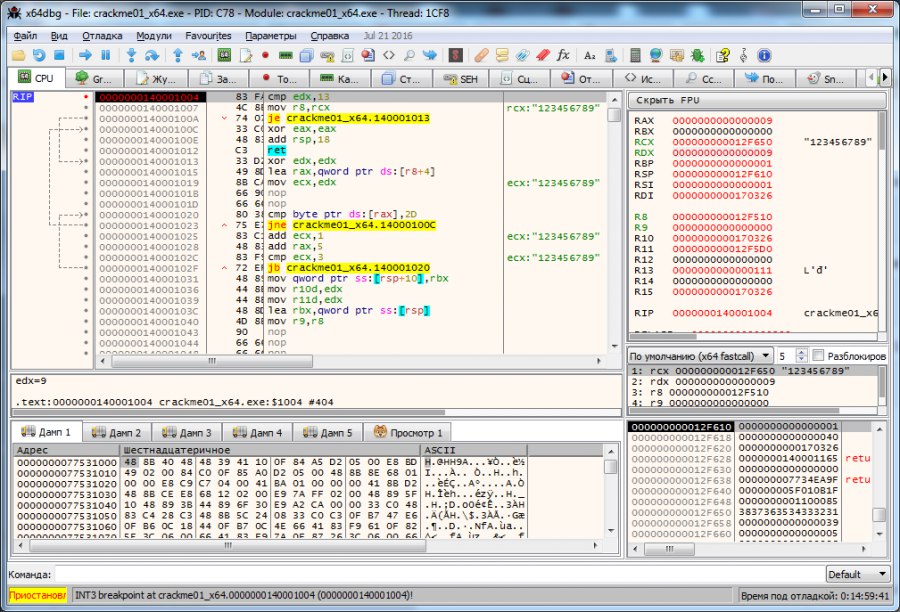Switch to the SEH tab
The height and width of the screenshot is (612, 900).
(461, 78)
